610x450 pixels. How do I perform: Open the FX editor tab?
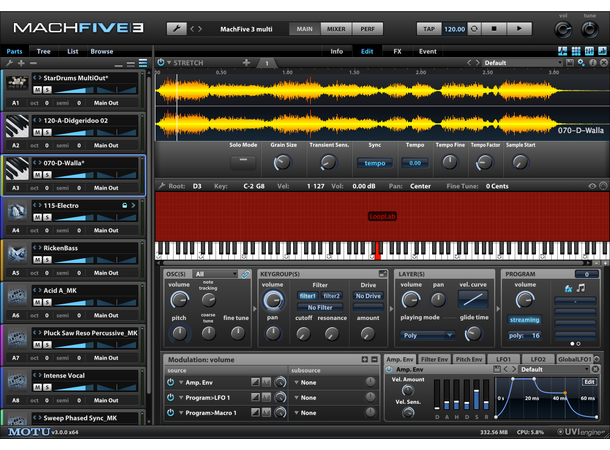click(397, 51)
